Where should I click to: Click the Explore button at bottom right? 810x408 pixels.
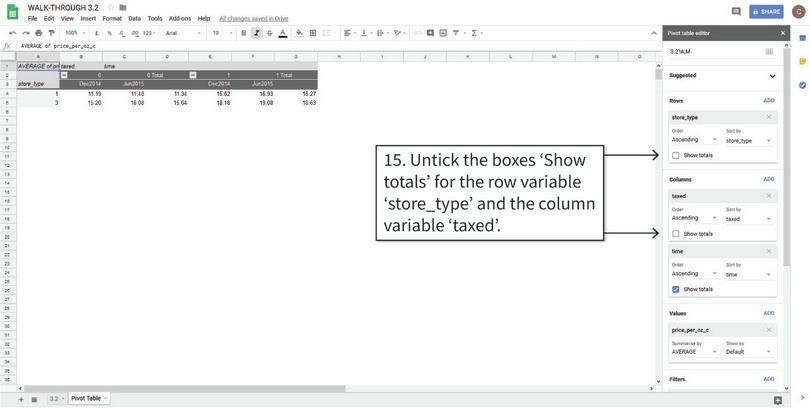click(x=778, y=400)
